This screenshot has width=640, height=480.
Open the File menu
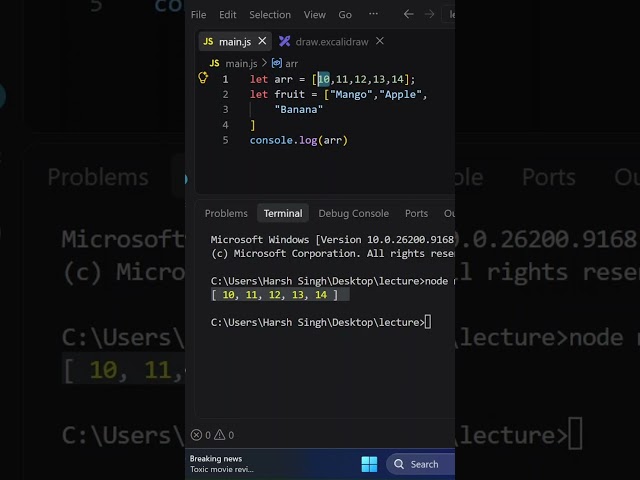[x=198, y=15]
